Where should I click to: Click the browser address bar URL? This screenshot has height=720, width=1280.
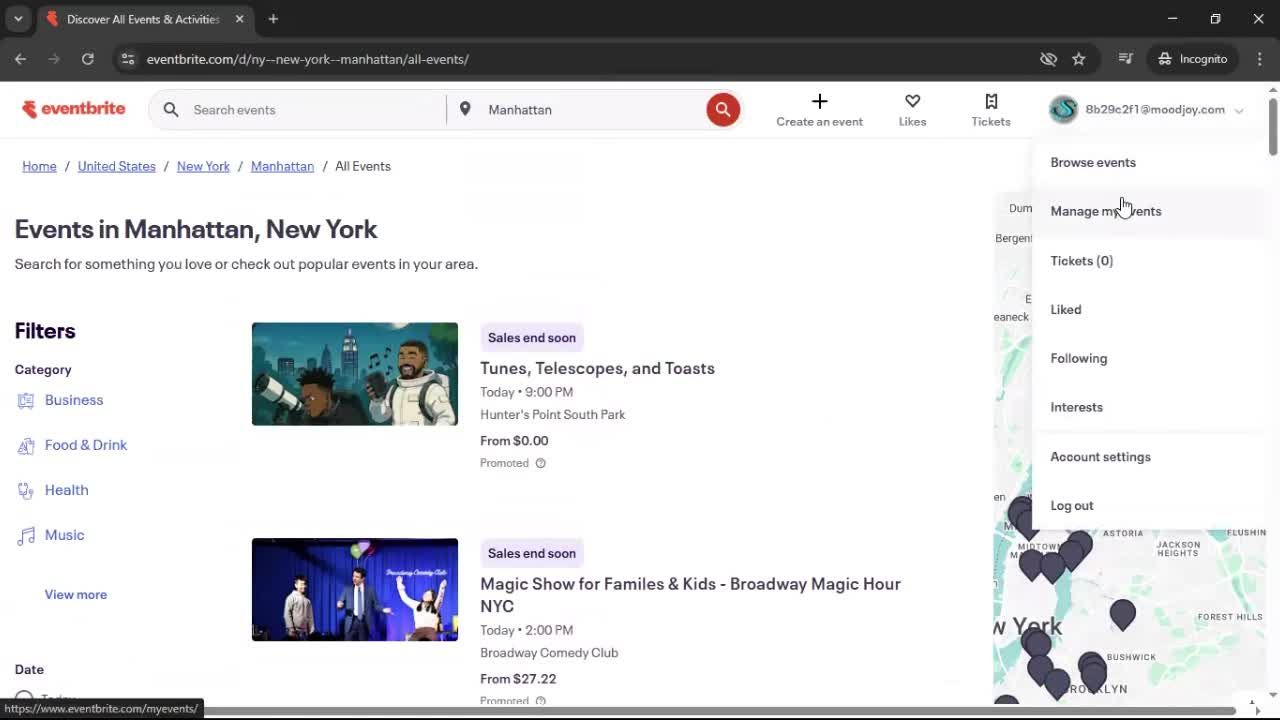(308, 59)
